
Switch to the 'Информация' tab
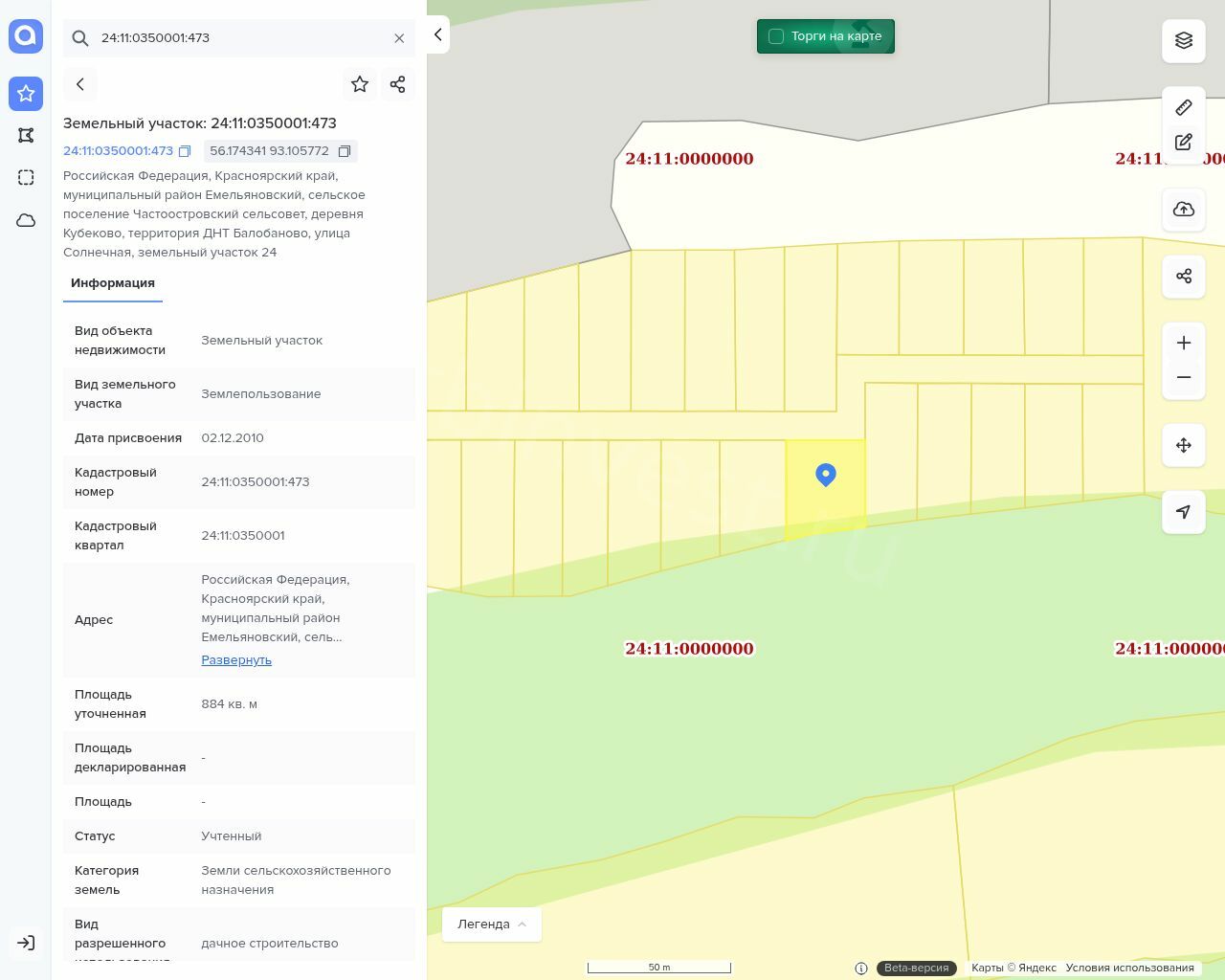click(x=113, y=283)
